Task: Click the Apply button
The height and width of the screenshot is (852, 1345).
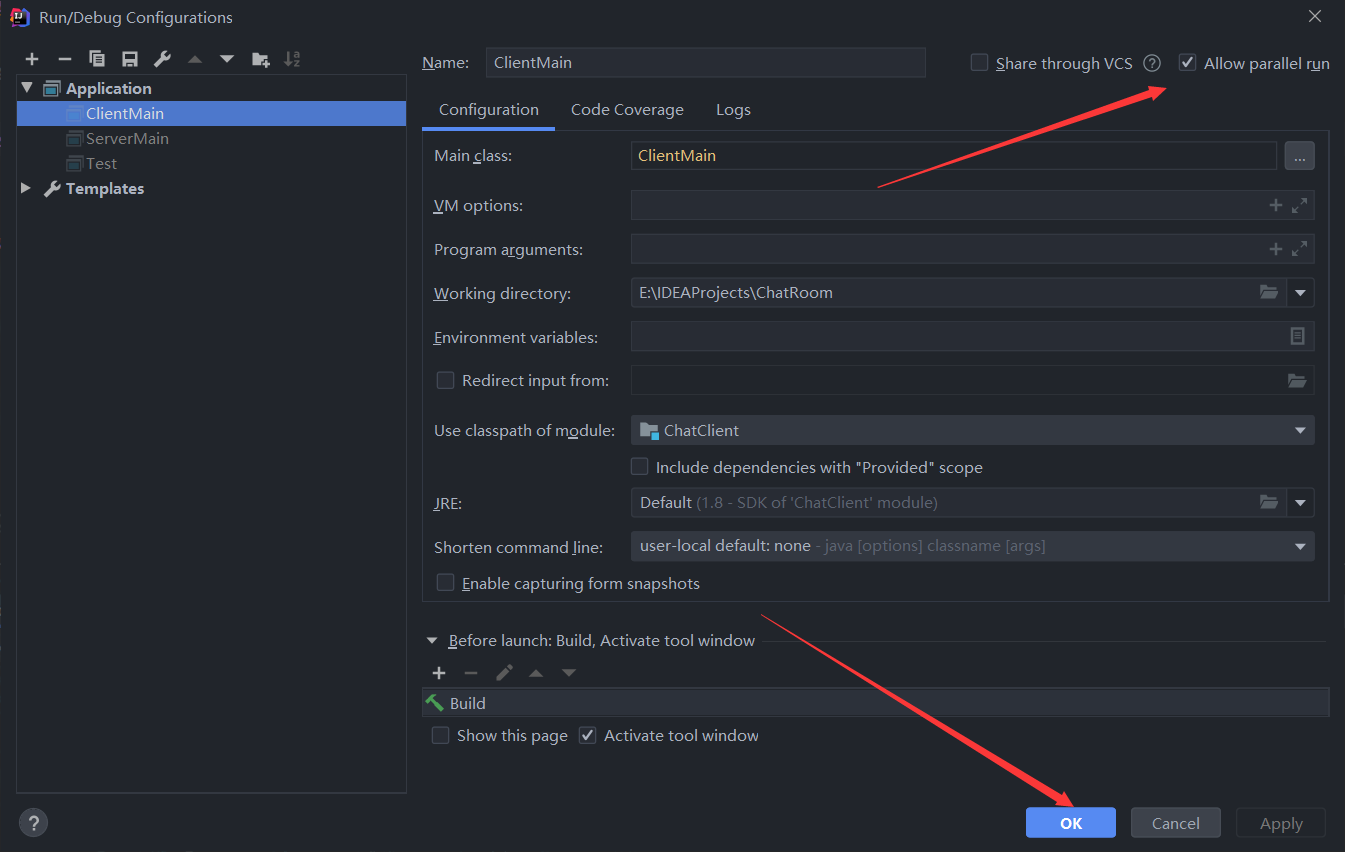Action: coord(1281,823)
